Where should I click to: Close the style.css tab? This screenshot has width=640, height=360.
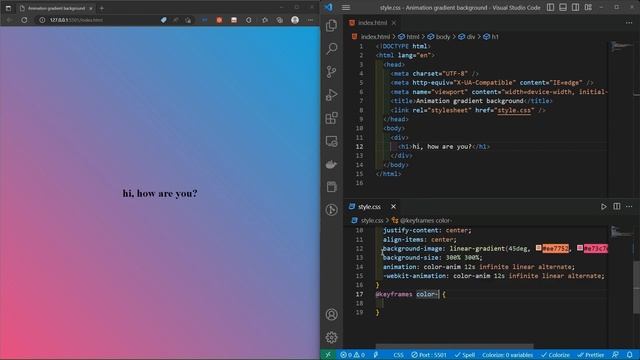point(393,207)
